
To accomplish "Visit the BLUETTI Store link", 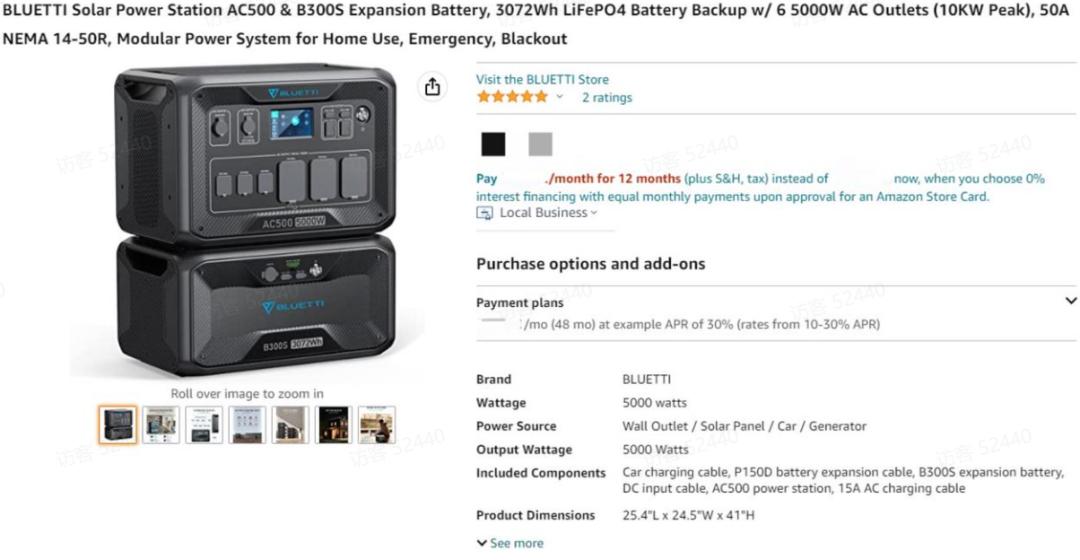I will (x=542, y=79).
